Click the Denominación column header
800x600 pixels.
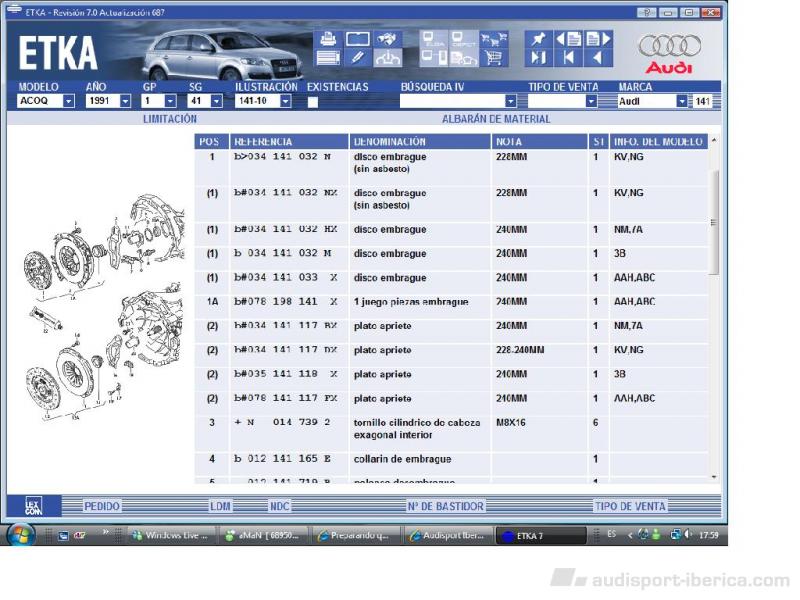point(420,141)
